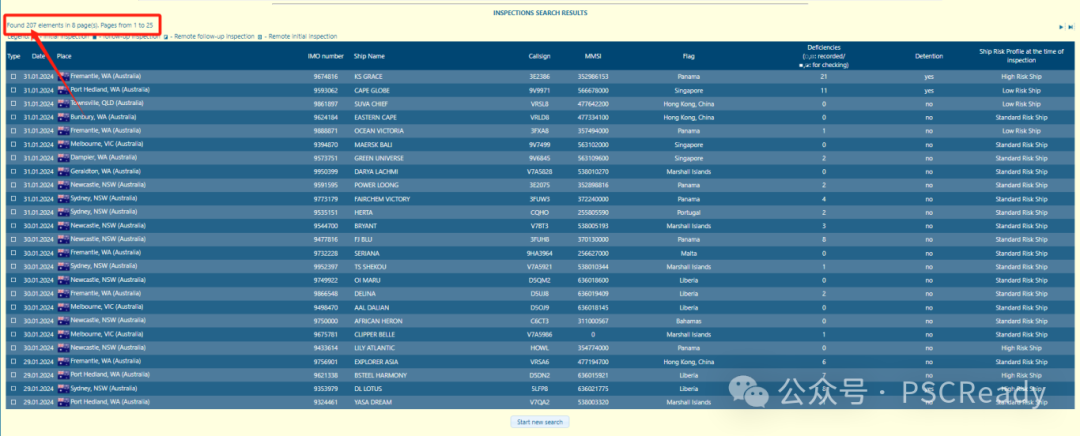
Task: Click the Detention column header
Action: [x=928, y=56]
